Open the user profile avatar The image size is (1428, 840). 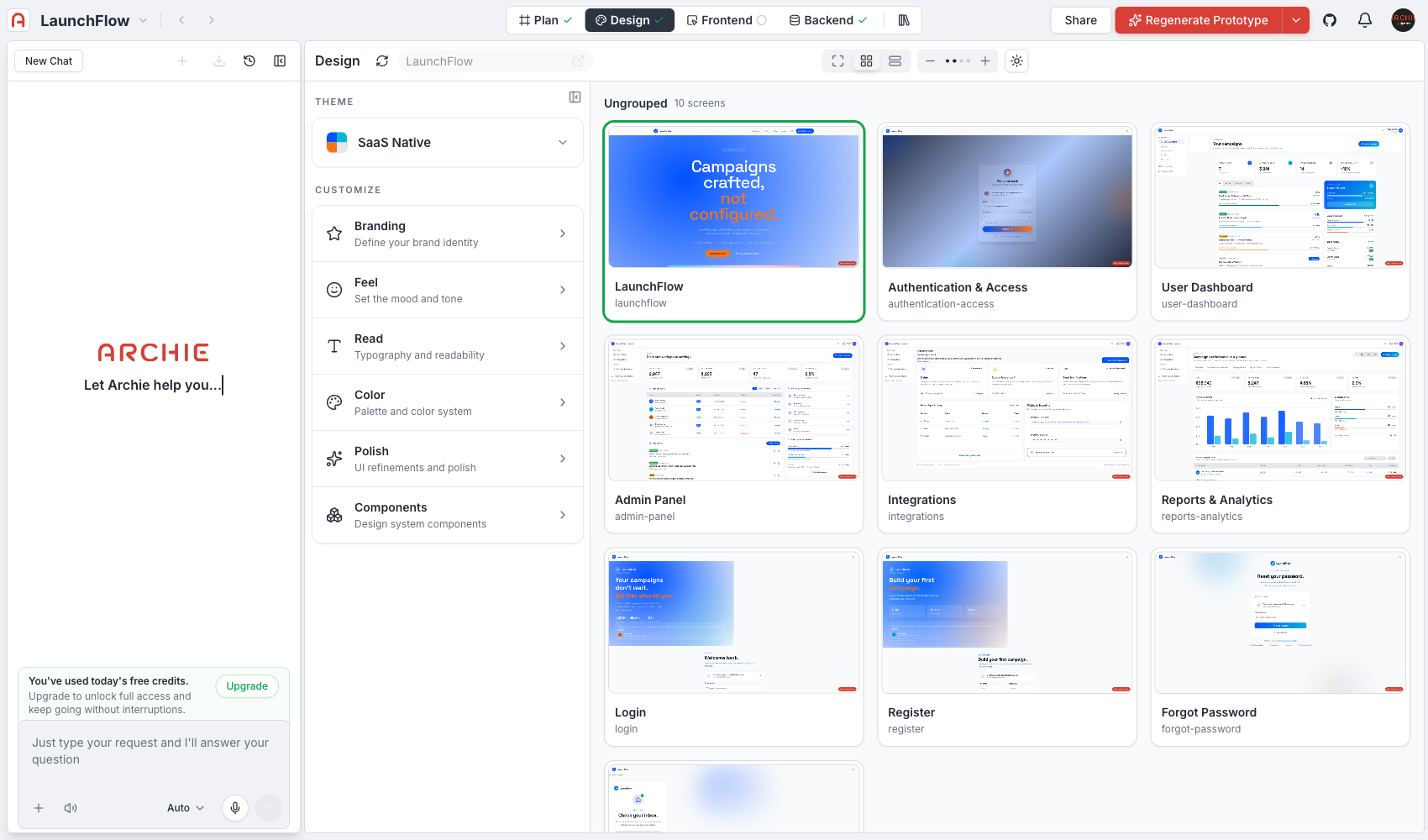1403,20
